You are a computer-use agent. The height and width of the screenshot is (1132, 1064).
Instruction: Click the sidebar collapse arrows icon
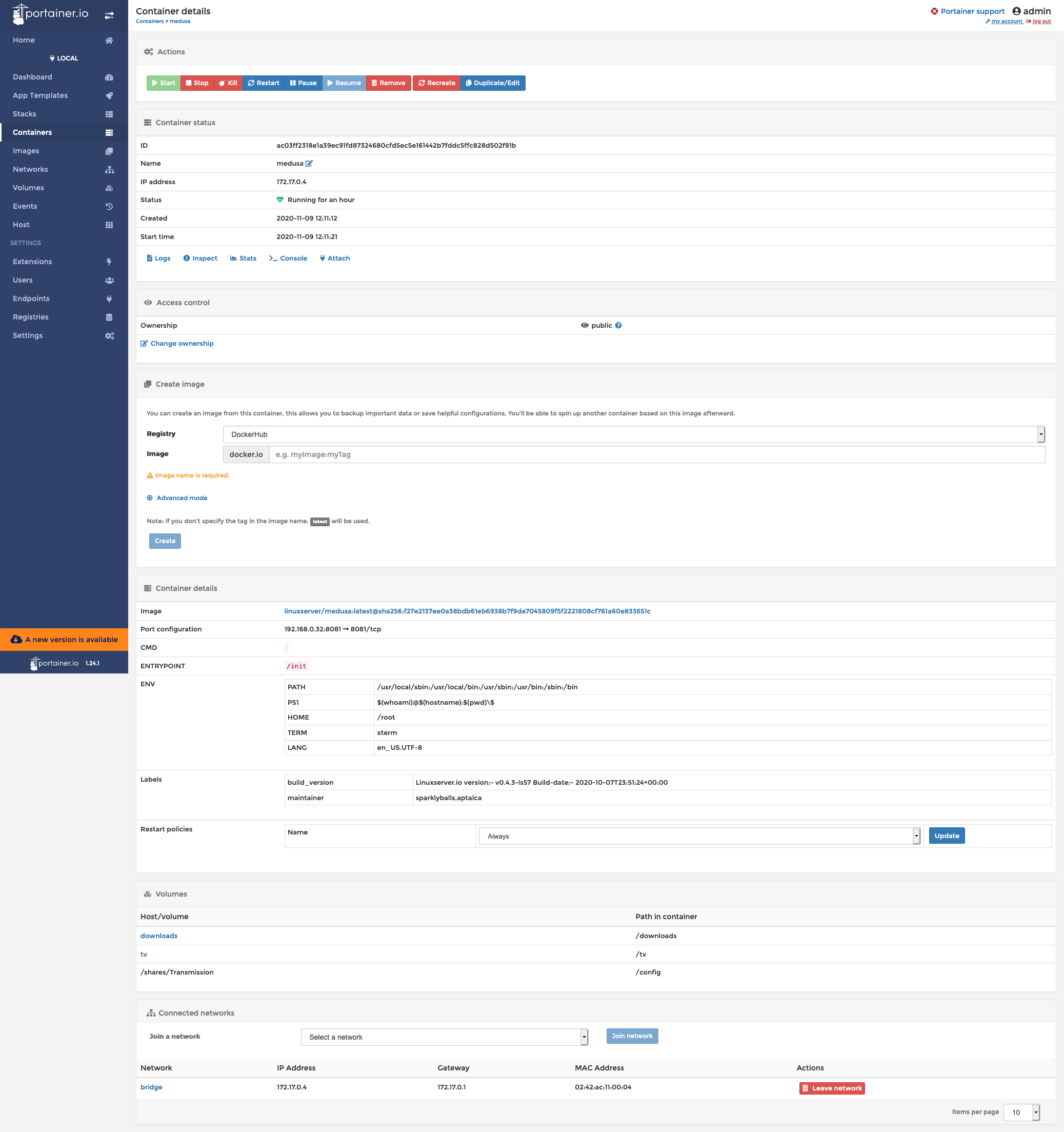(x=109, y=15)
